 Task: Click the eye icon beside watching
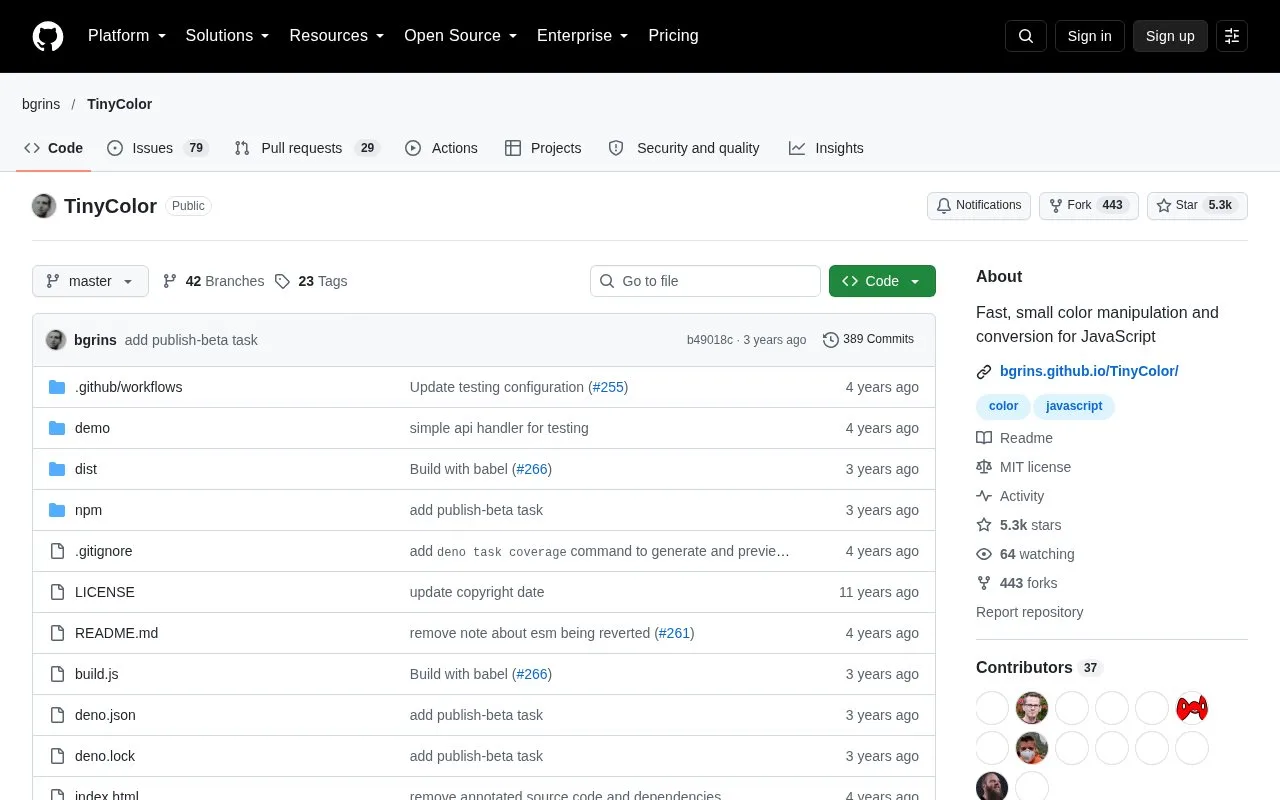coord(984,554)
